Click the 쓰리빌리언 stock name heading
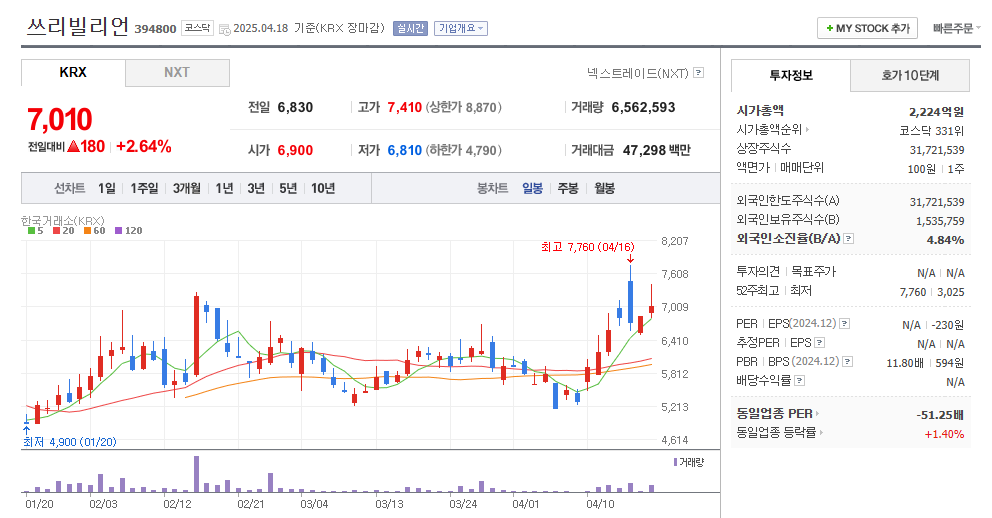Screen dimensions: 992x518 (78, 27)
